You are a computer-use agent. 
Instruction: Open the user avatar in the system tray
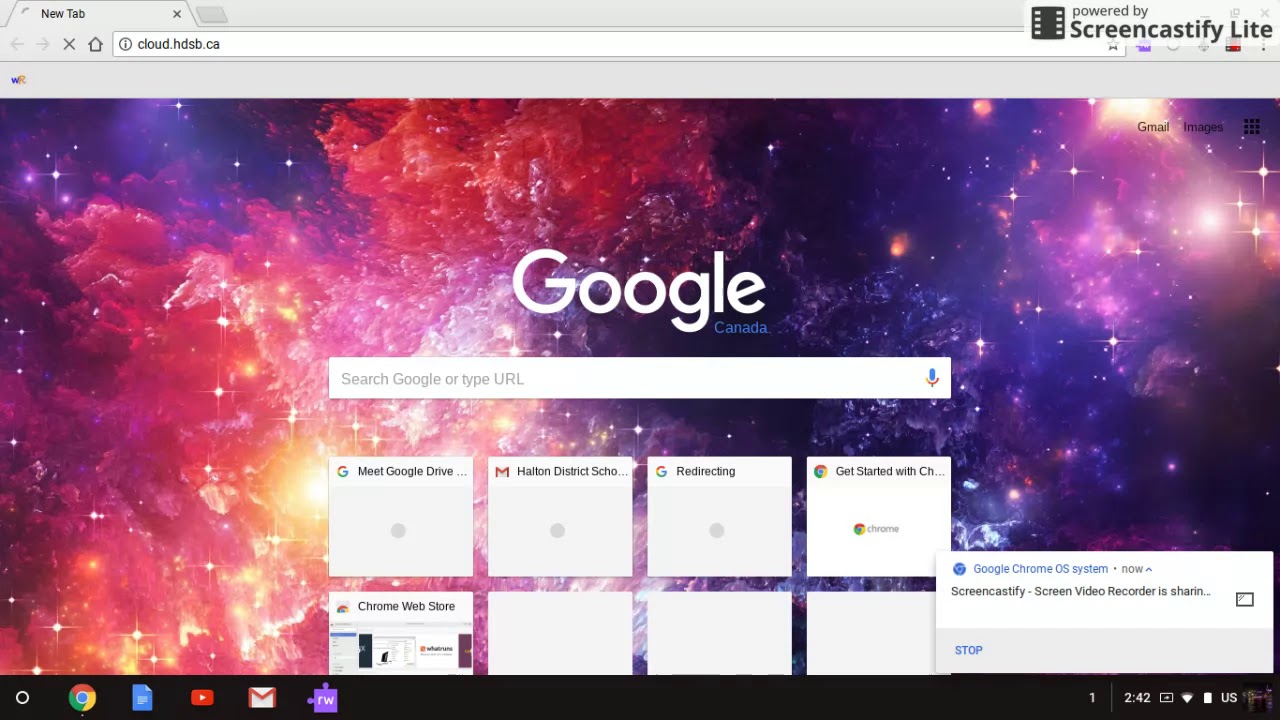(x=1257, y=698)
